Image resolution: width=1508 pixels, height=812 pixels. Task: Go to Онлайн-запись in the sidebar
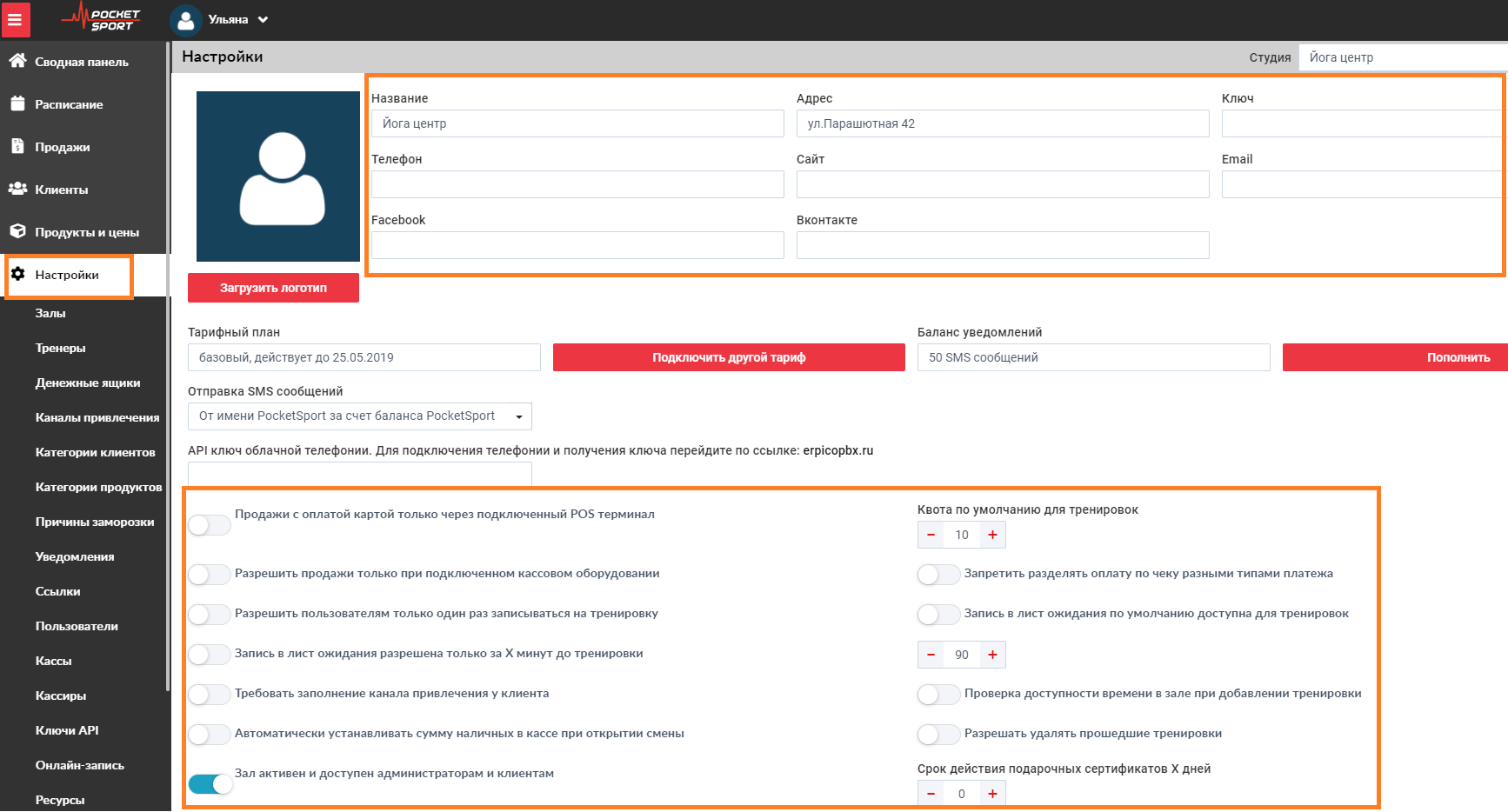79,765
